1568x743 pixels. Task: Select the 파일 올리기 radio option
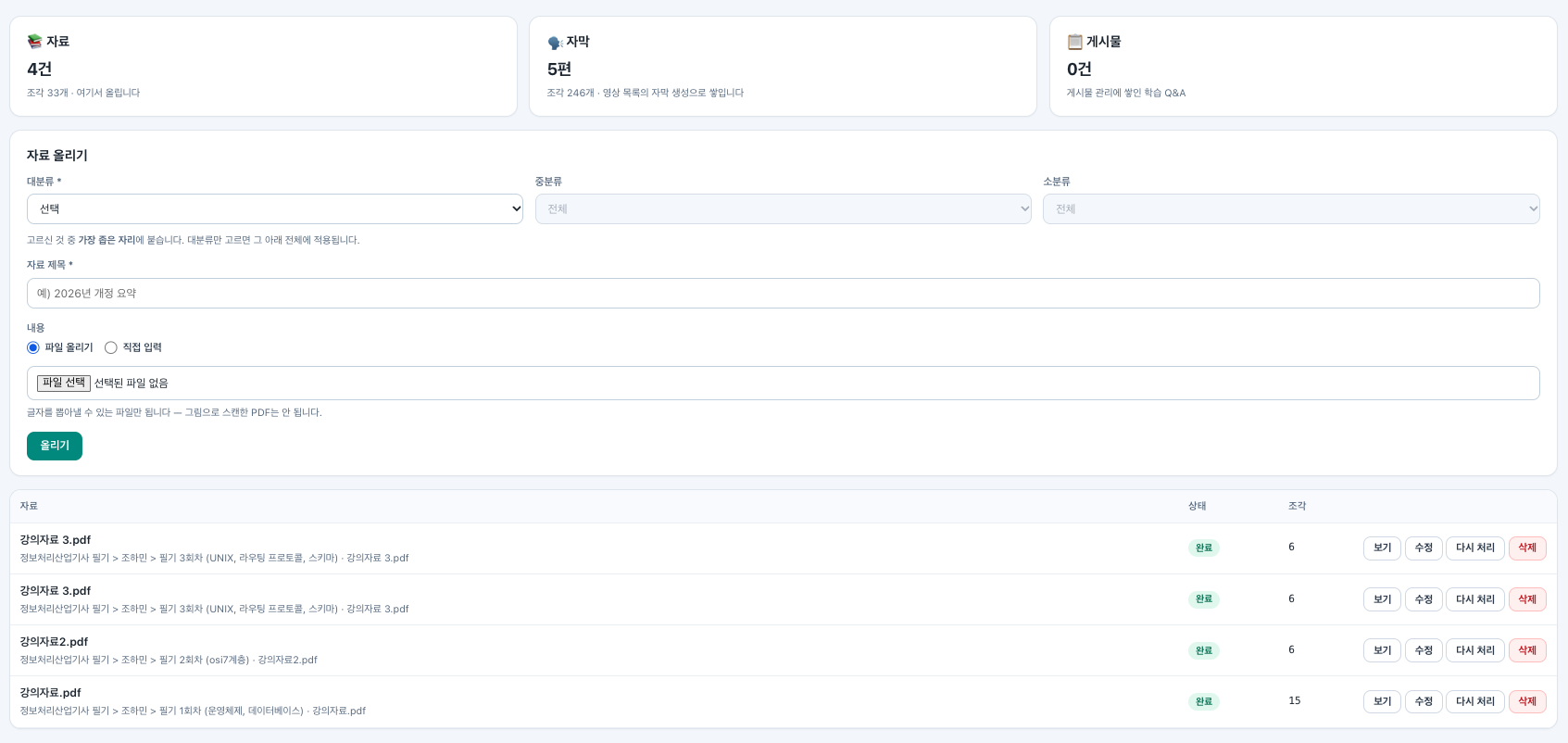pos(33,347)
